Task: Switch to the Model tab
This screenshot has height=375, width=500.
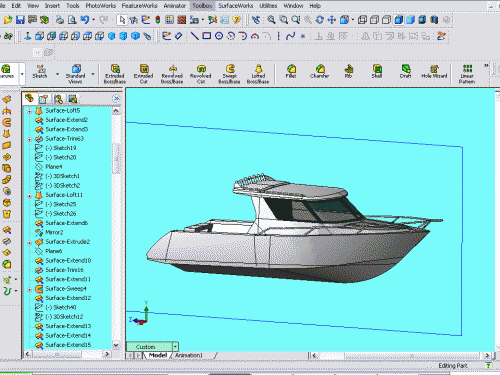Action: 158,355
